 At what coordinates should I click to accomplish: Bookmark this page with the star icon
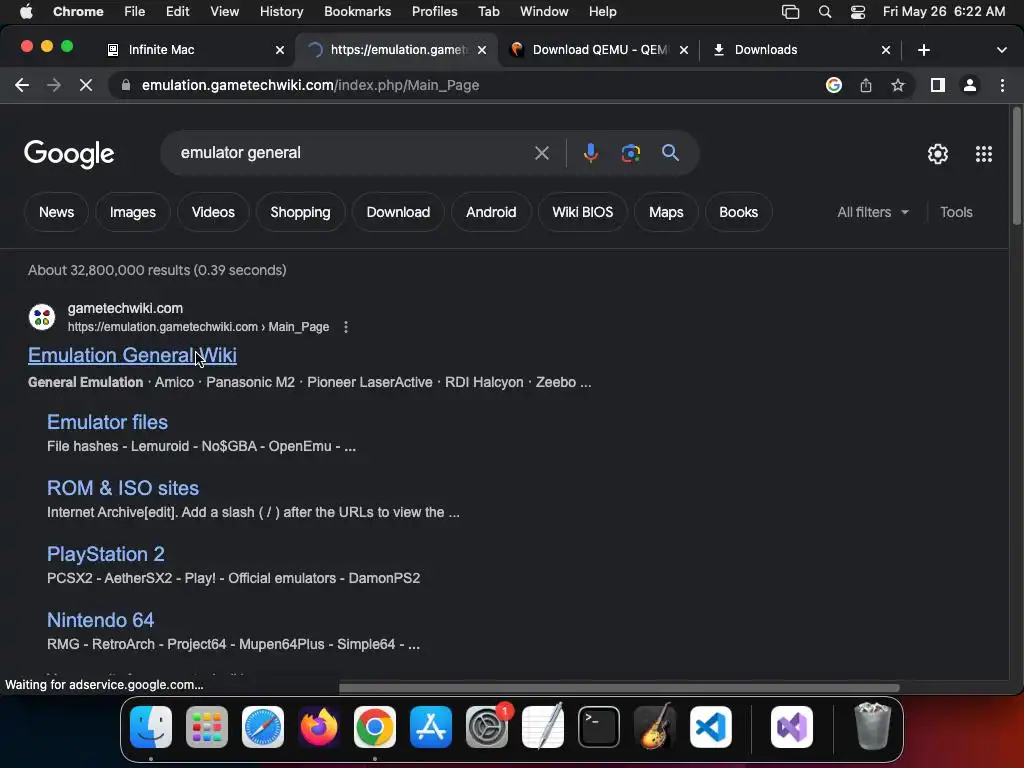898,85
